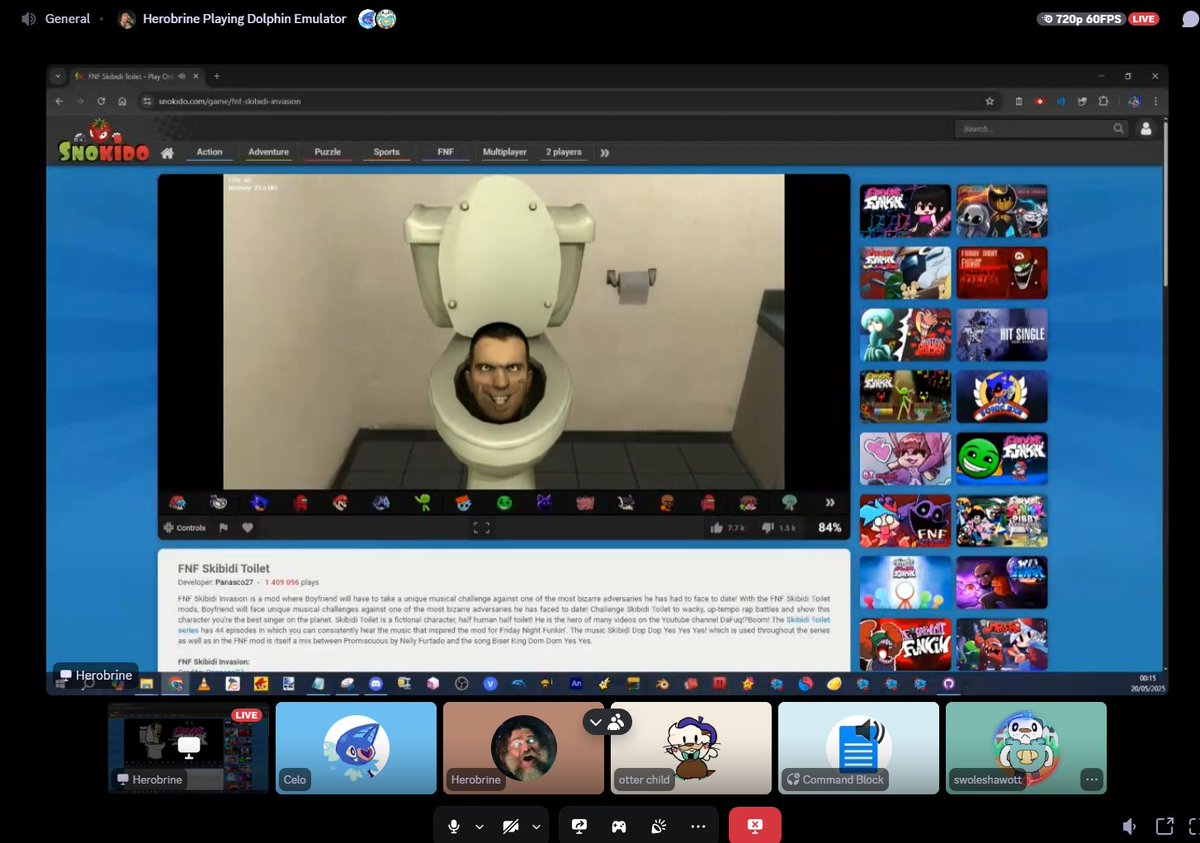The height and width of the screenshot is (843, 1200).
Task: Open the Multiplayer category tab
Action: [505, 152]
